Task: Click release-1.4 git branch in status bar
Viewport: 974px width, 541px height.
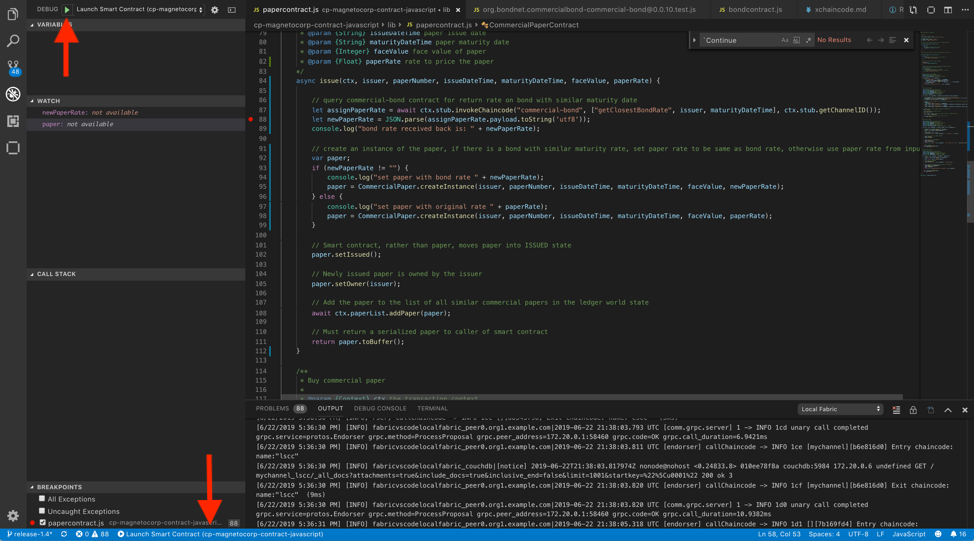Action: pyautogui.click(x=30, y=534)
